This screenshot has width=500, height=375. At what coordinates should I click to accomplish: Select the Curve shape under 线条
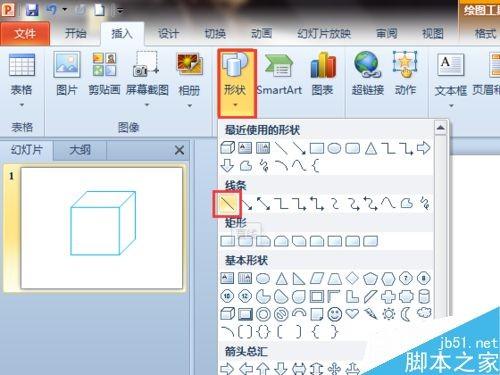pyautogui.click(x=388, y=203)
